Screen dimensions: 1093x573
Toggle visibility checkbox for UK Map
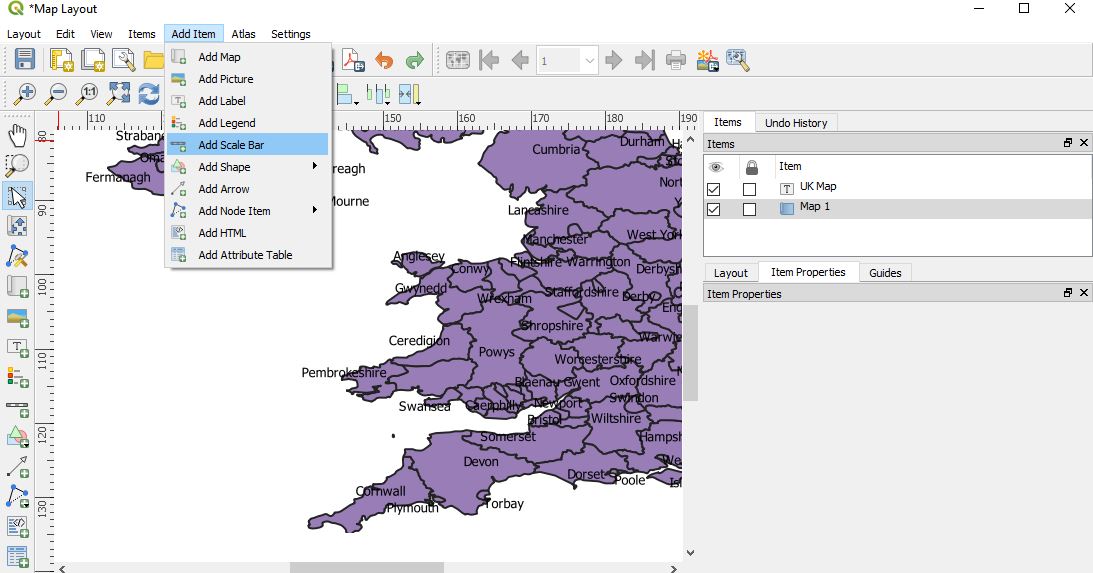click(x=713, y=188)
